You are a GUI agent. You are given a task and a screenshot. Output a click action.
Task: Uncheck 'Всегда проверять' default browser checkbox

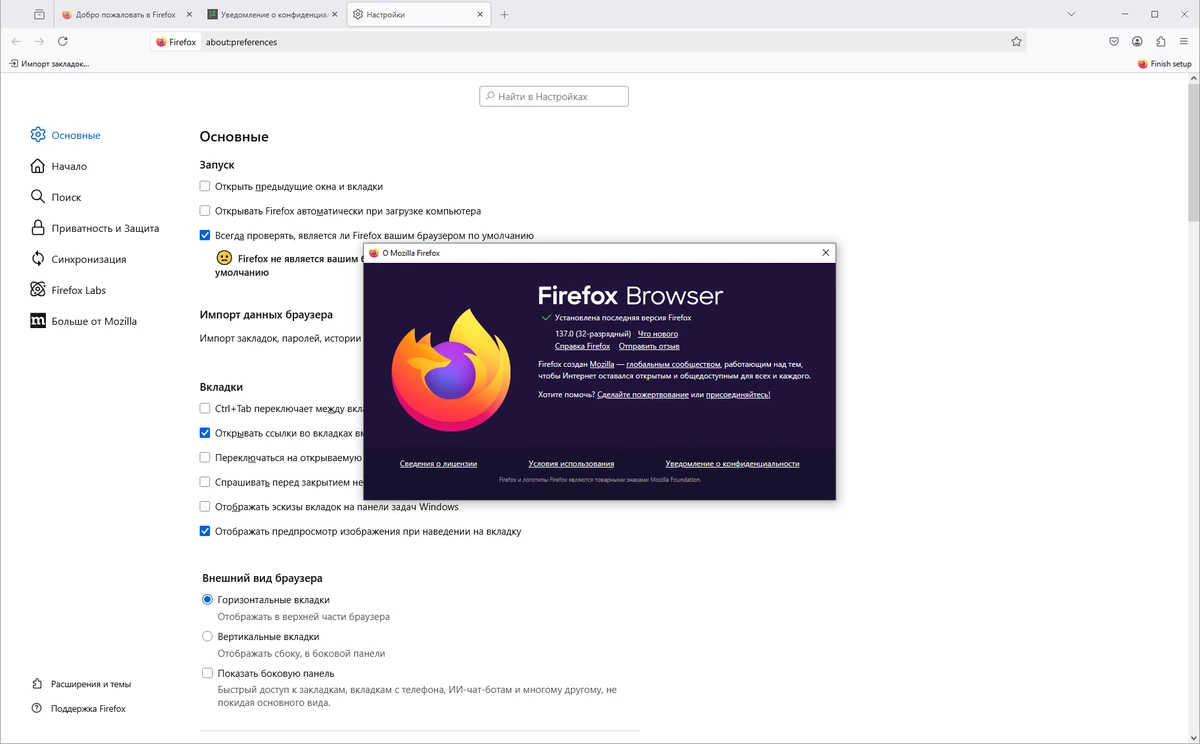205,236
